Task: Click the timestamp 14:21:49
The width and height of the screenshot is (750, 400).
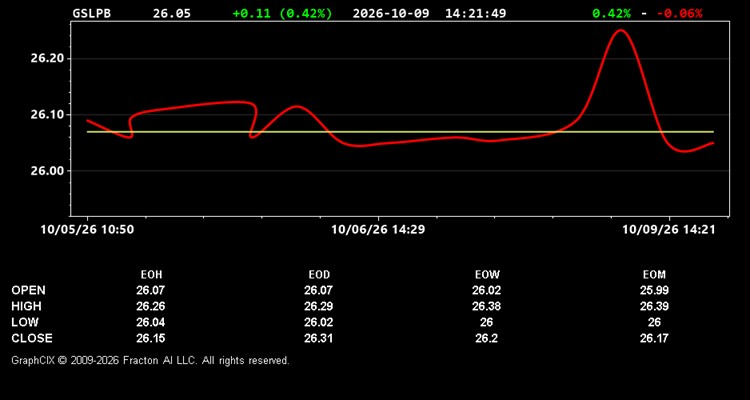Action: (475, 13)
